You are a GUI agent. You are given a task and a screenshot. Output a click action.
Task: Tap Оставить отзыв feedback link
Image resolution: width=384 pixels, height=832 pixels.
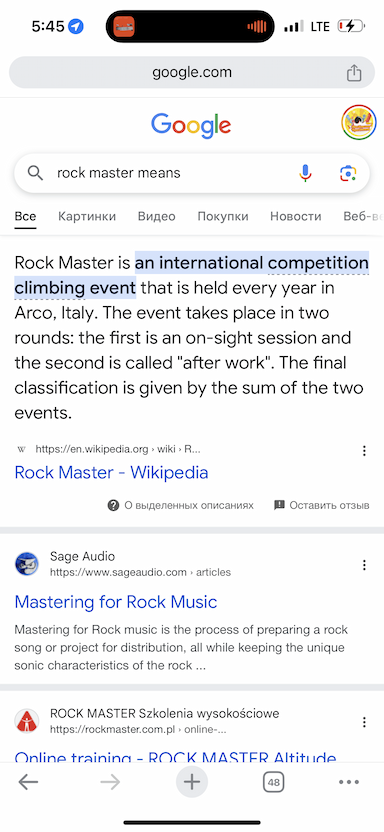(x=321, y=505)
